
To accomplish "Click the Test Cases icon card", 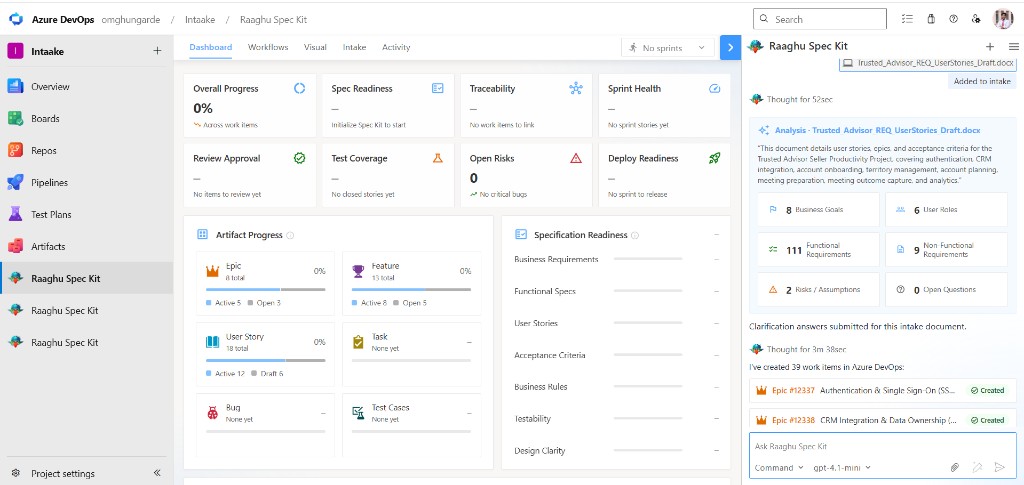I will [x=358, y=413].
